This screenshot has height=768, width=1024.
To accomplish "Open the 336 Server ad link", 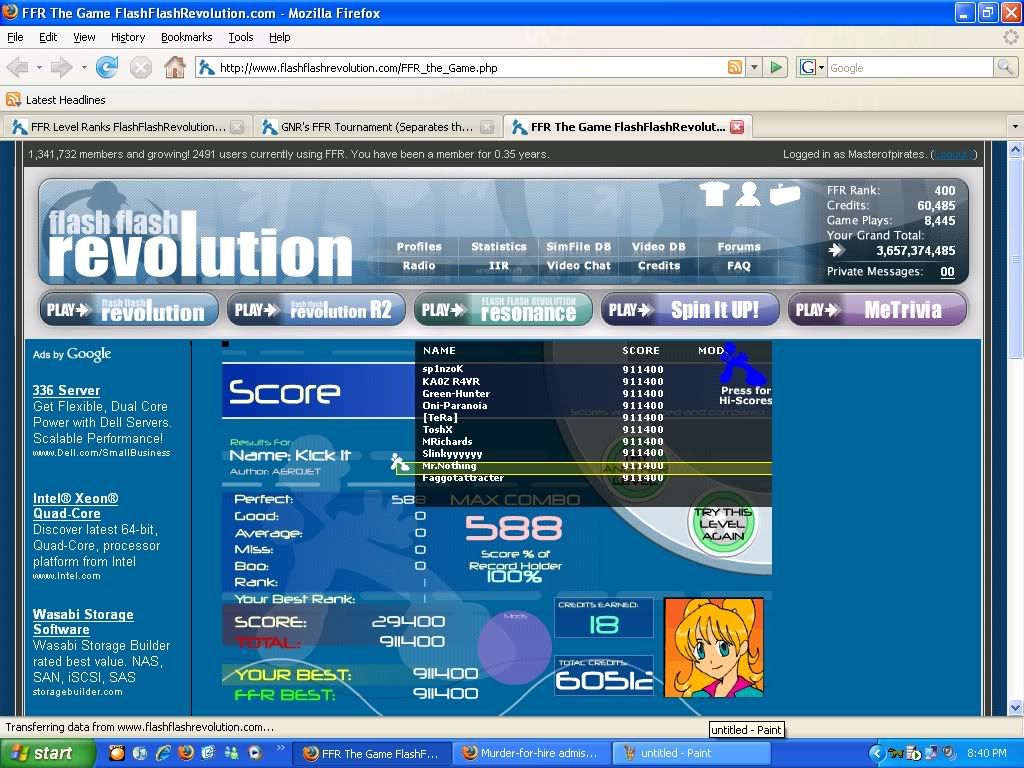I will [66, 390].
